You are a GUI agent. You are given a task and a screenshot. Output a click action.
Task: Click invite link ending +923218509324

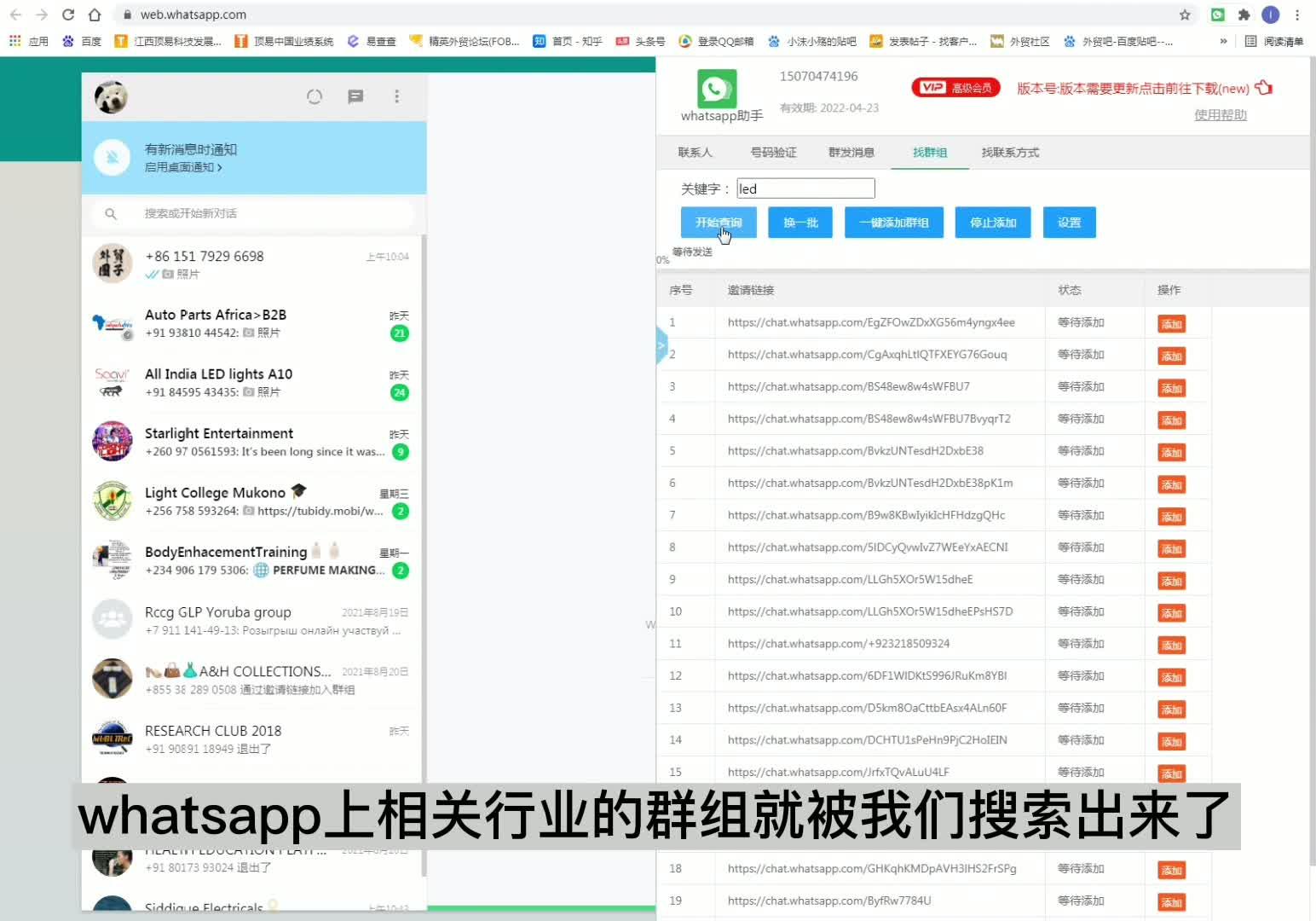pyautogui.click(x=839, y=644)
